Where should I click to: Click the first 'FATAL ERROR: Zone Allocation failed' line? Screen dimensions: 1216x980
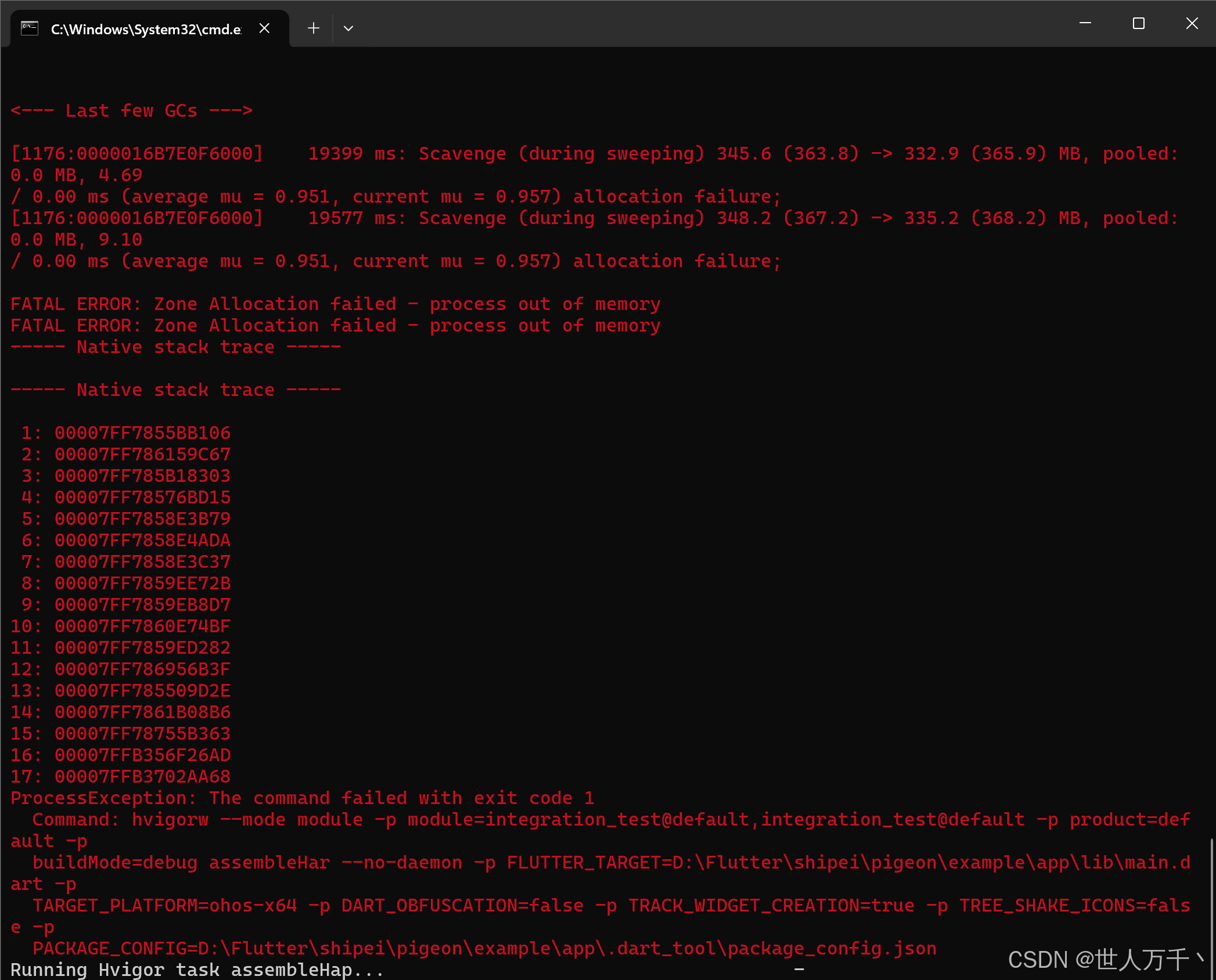(335, 304)
